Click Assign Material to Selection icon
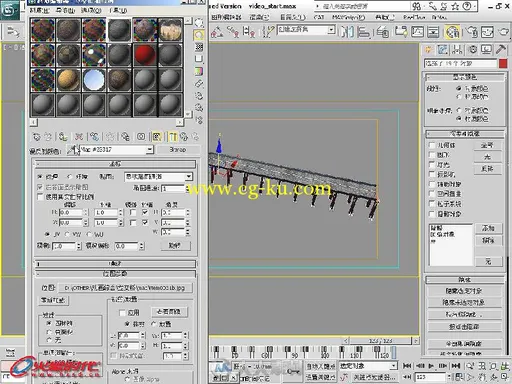 62,136
